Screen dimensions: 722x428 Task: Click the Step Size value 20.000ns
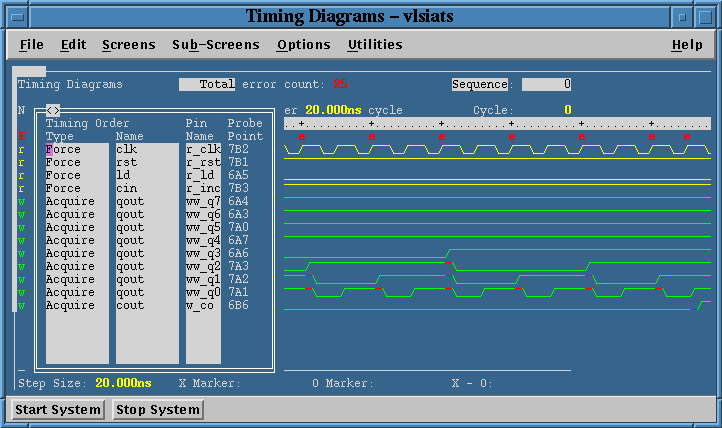click(x=123, y=383)
